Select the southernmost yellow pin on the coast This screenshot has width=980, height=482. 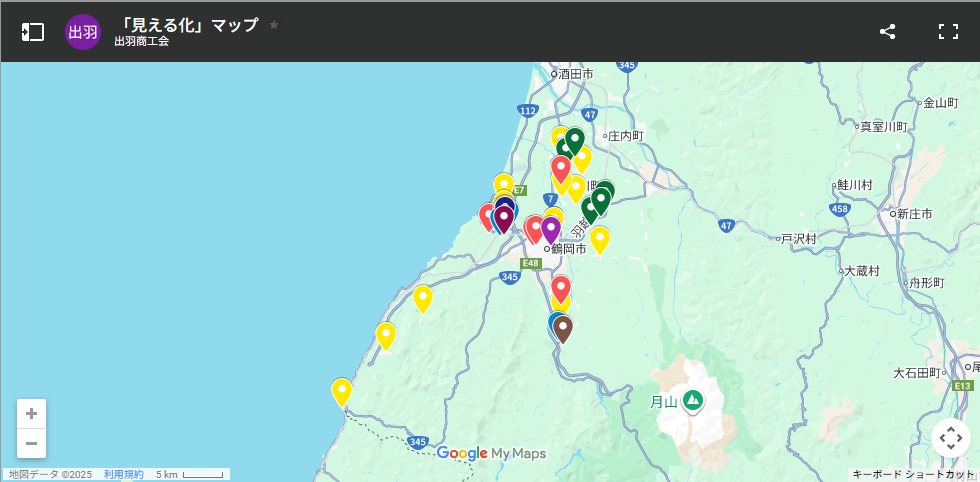pyautogui.click(x=342, y=391)
